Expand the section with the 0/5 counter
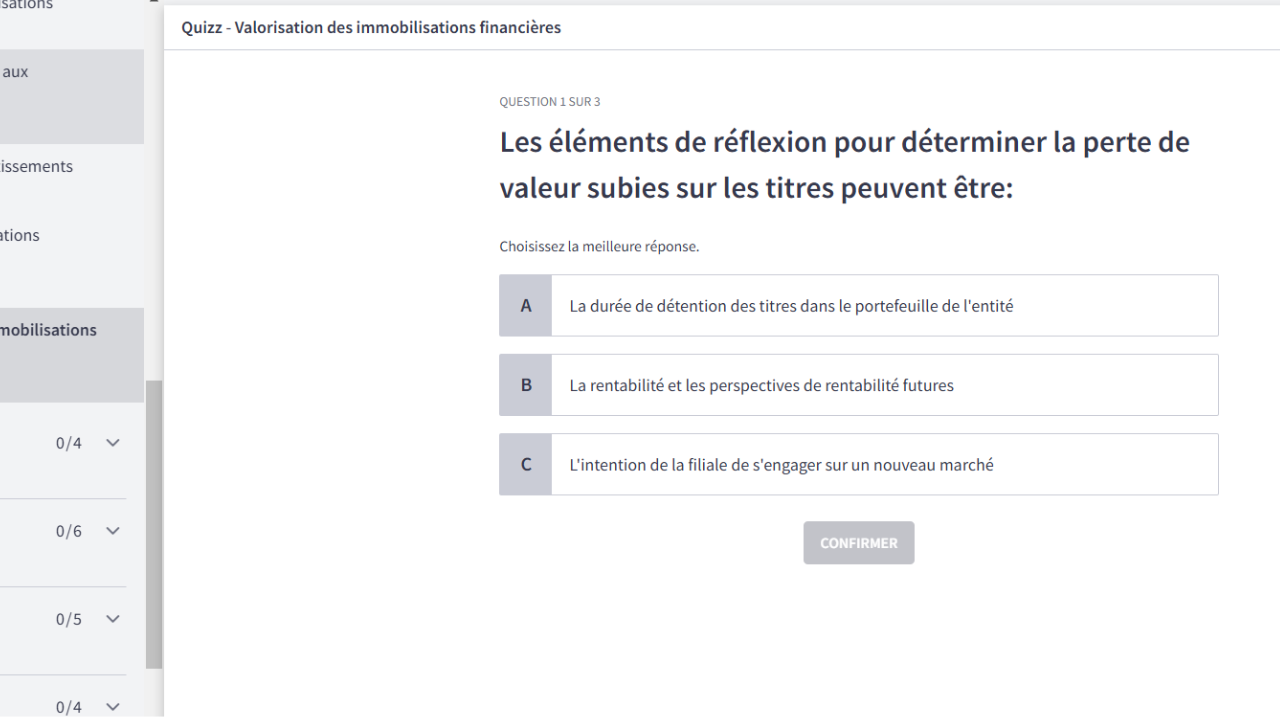1280x720 pixels. pyautogui.click(x=112, y=619)
